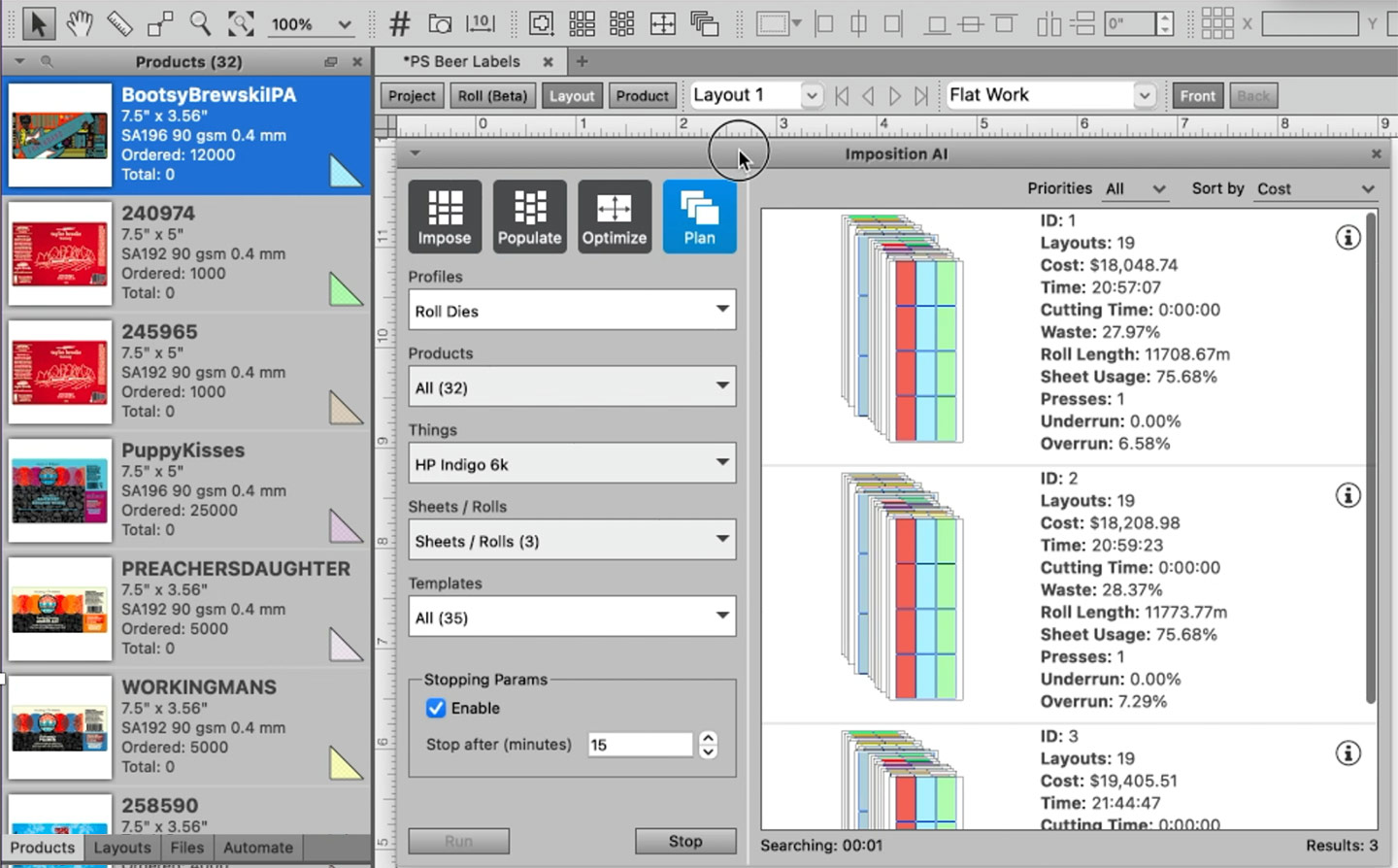Enable the Stopping Params checkbox

(436, 708)
